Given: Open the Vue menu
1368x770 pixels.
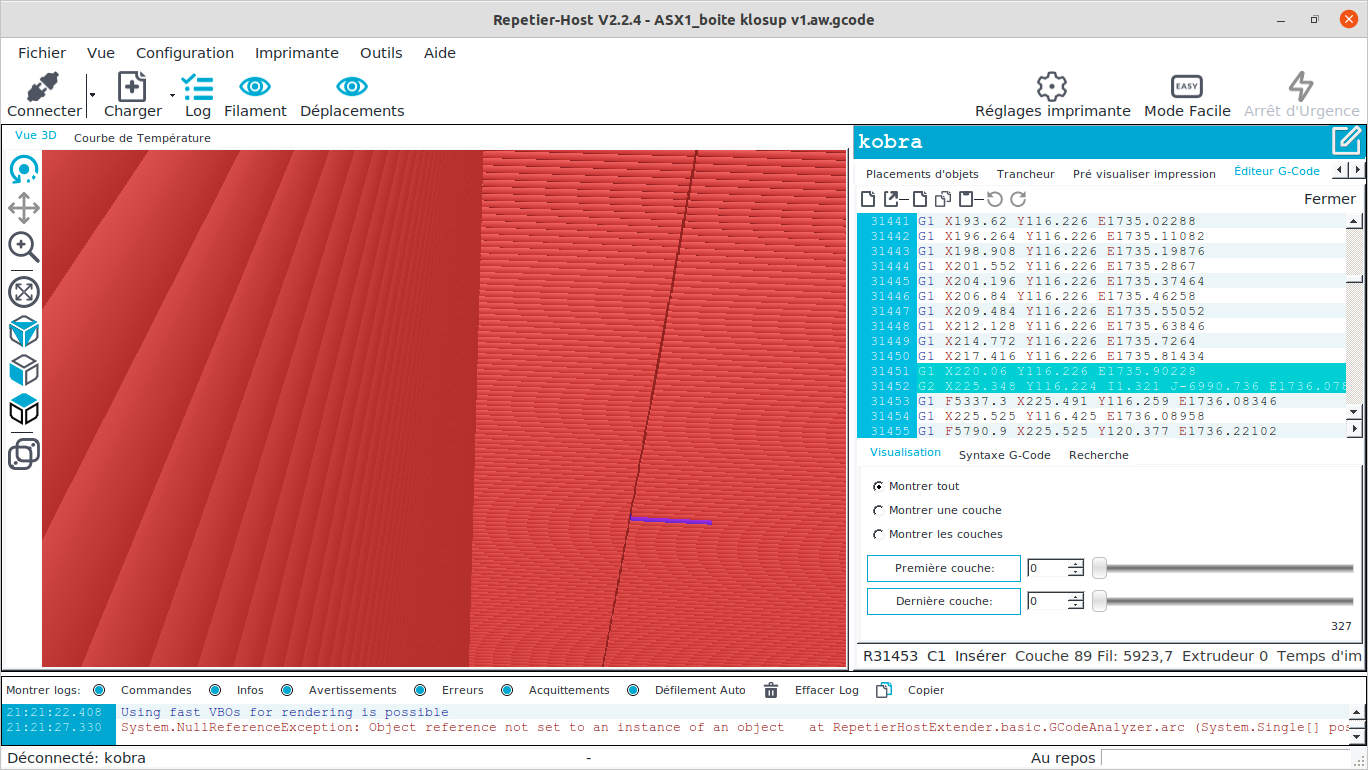Looking at the screenshot, I should tap(101, 53).
